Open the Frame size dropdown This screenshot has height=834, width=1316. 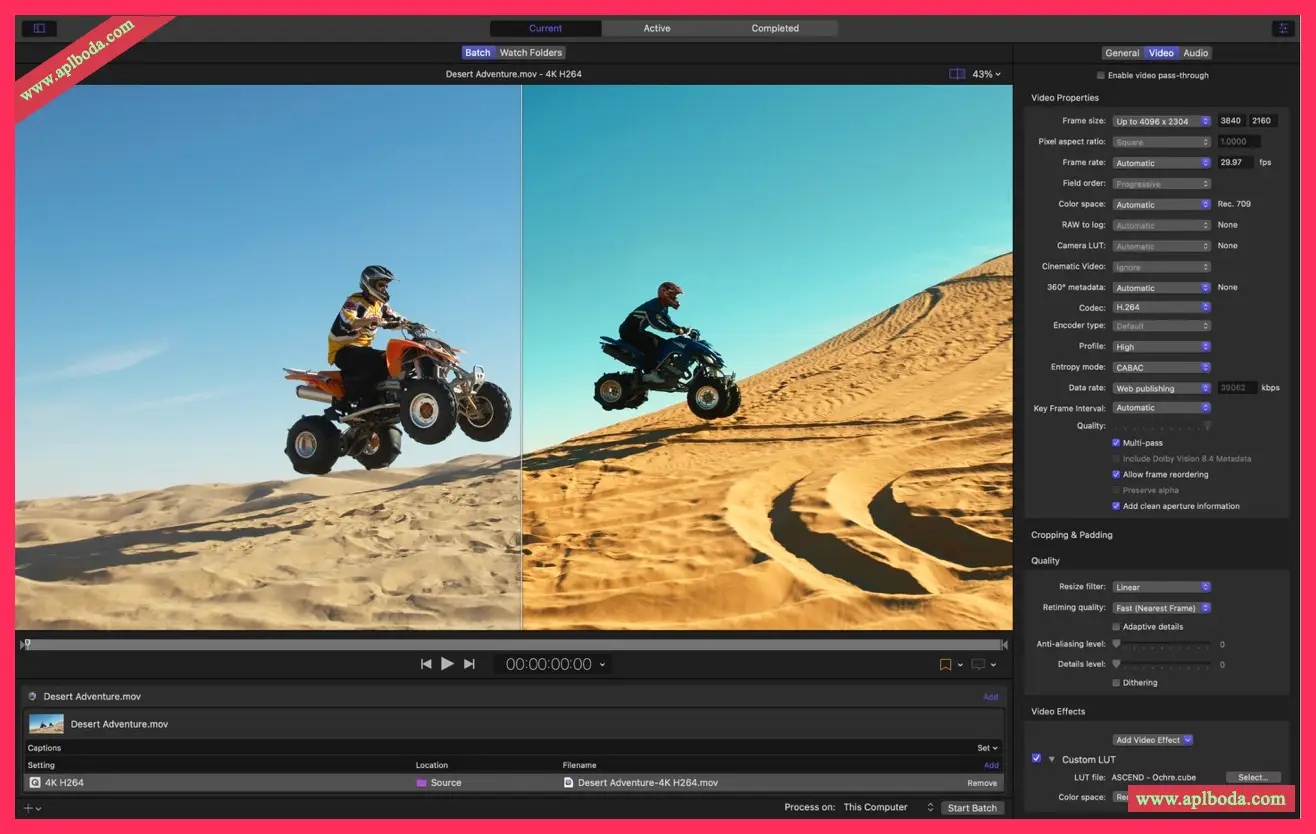point(1161,121)
